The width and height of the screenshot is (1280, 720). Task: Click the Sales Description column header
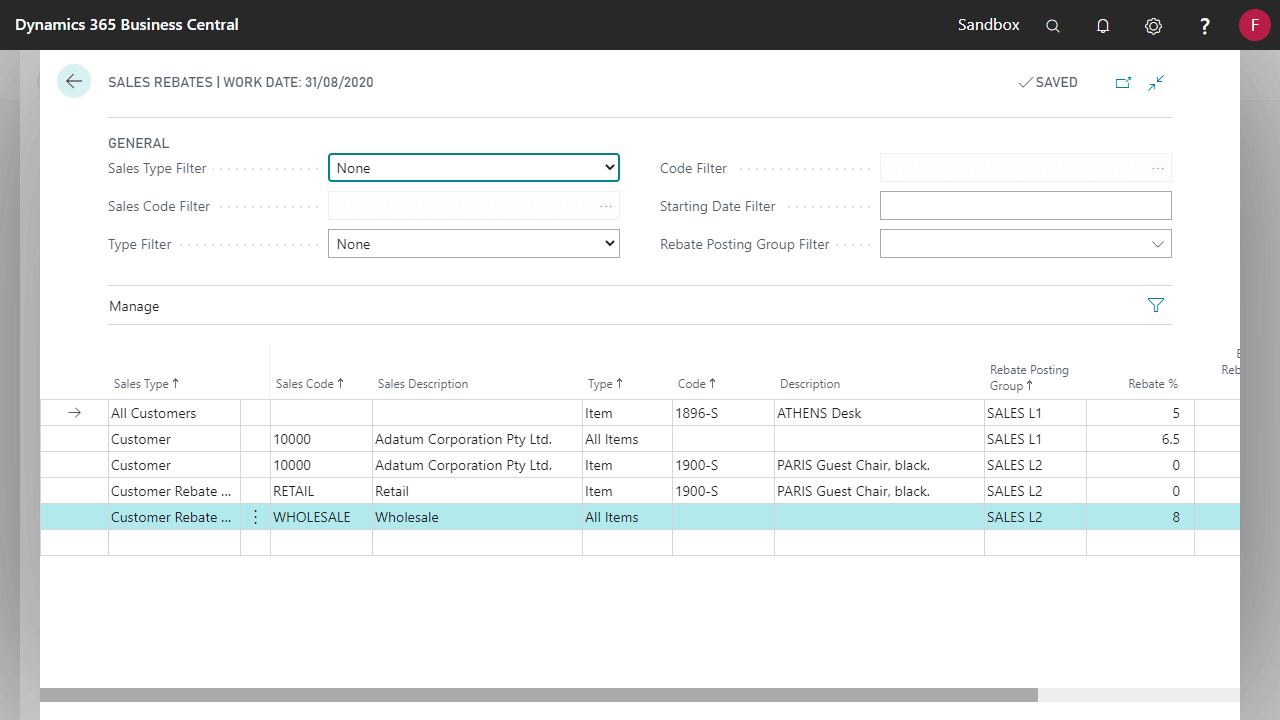click(x=423, y=384)
